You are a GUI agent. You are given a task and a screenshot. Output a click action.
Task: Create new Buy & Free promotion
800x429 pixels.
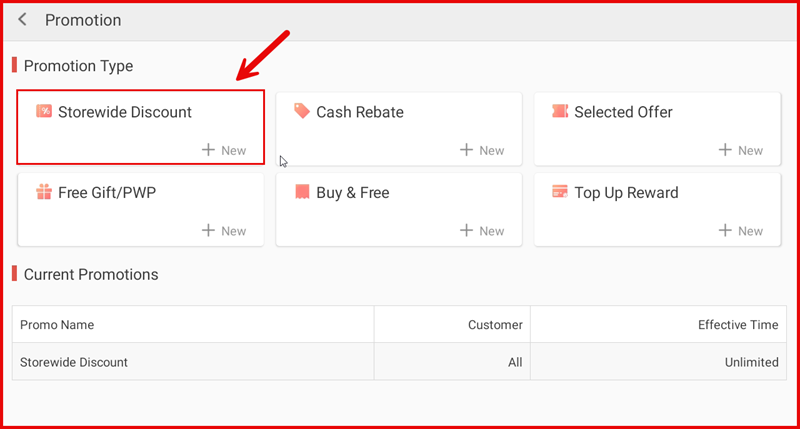pos(482,230)
